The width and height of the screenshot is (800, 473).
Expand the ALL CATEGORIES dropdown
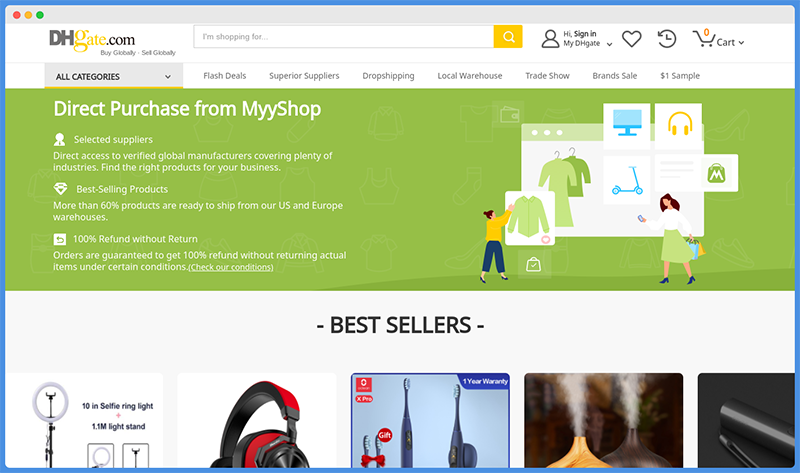[x=113, y=77]
